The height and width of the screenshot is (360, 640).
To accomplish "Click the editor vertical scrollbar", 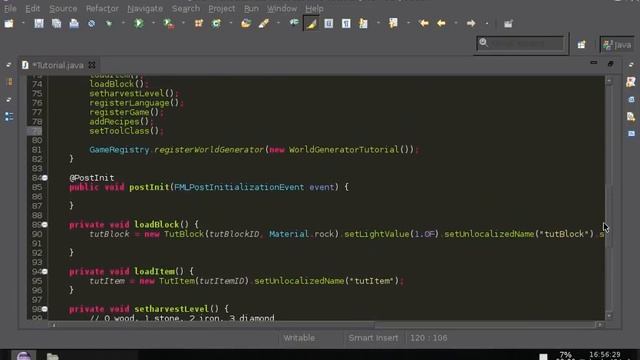I will (609, 198).
